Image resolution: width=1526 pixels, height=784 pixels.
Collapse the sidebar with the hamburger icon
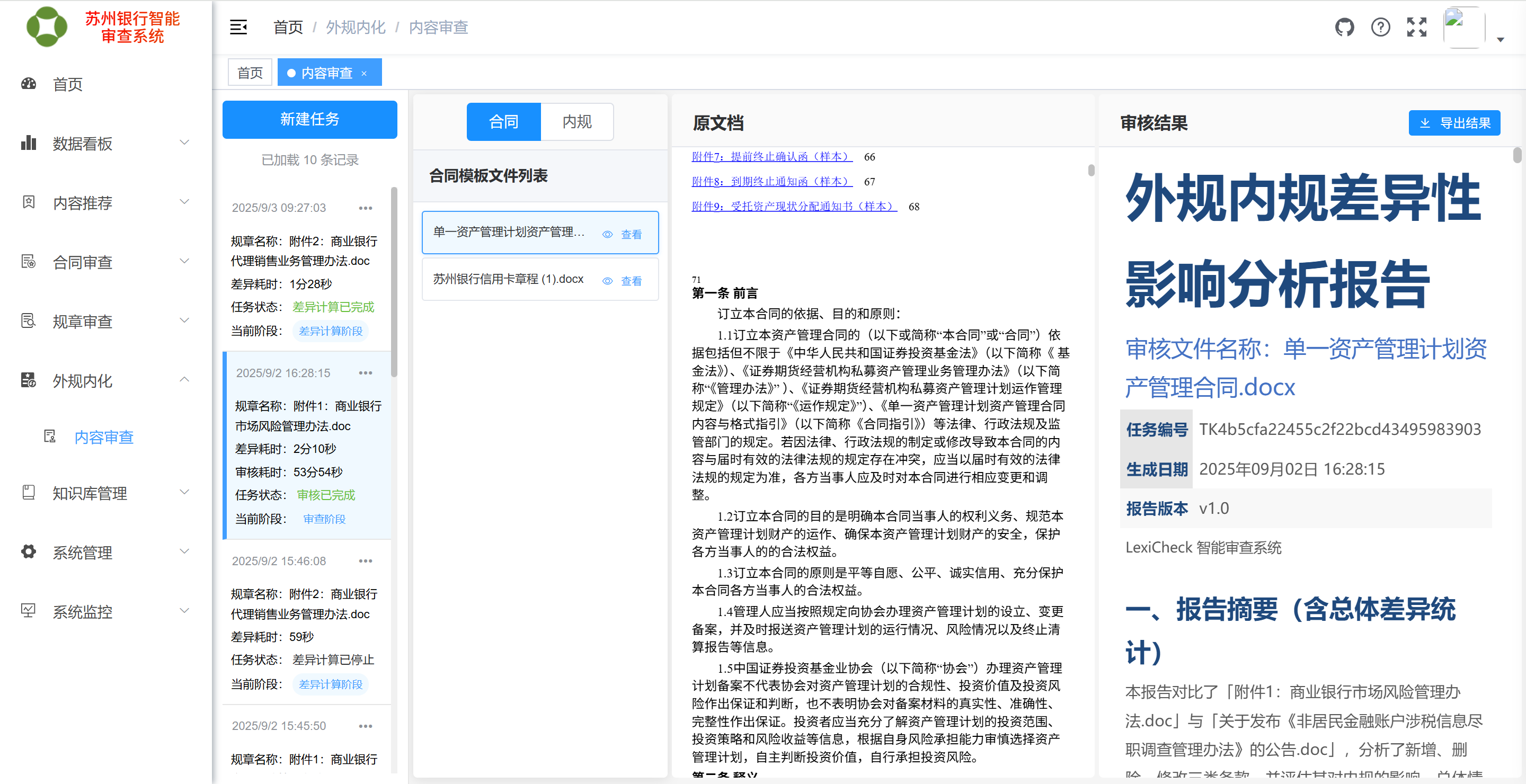(x=238, y=27)
